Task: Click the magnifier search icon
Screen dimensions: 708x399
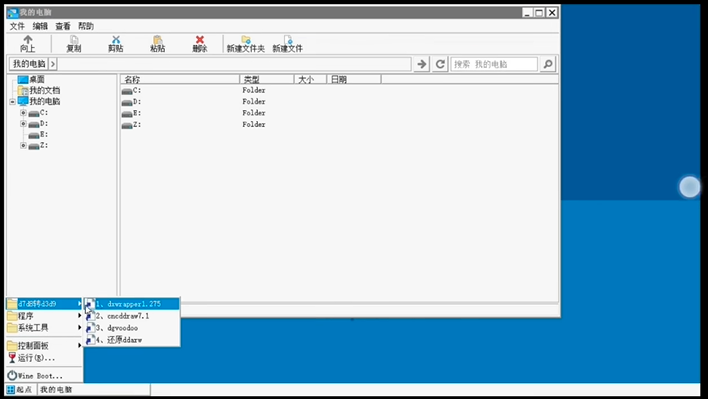Action: pyautogui.click(x=548, y=64)
